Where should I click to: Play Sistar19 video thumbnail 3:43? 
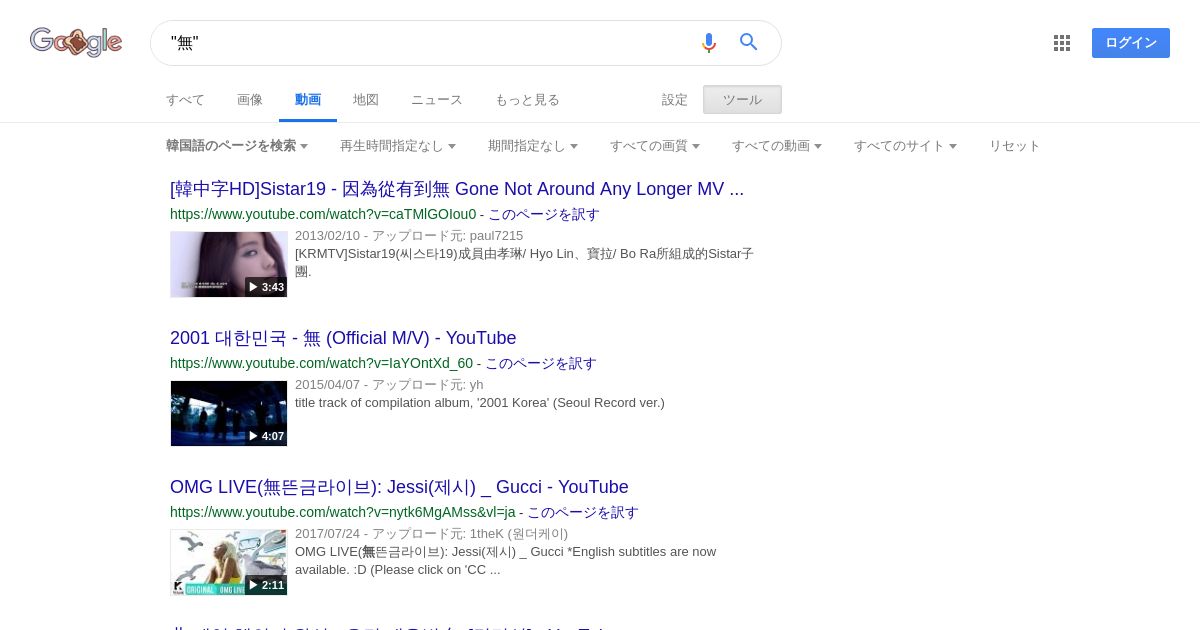[x=229, y=264]
